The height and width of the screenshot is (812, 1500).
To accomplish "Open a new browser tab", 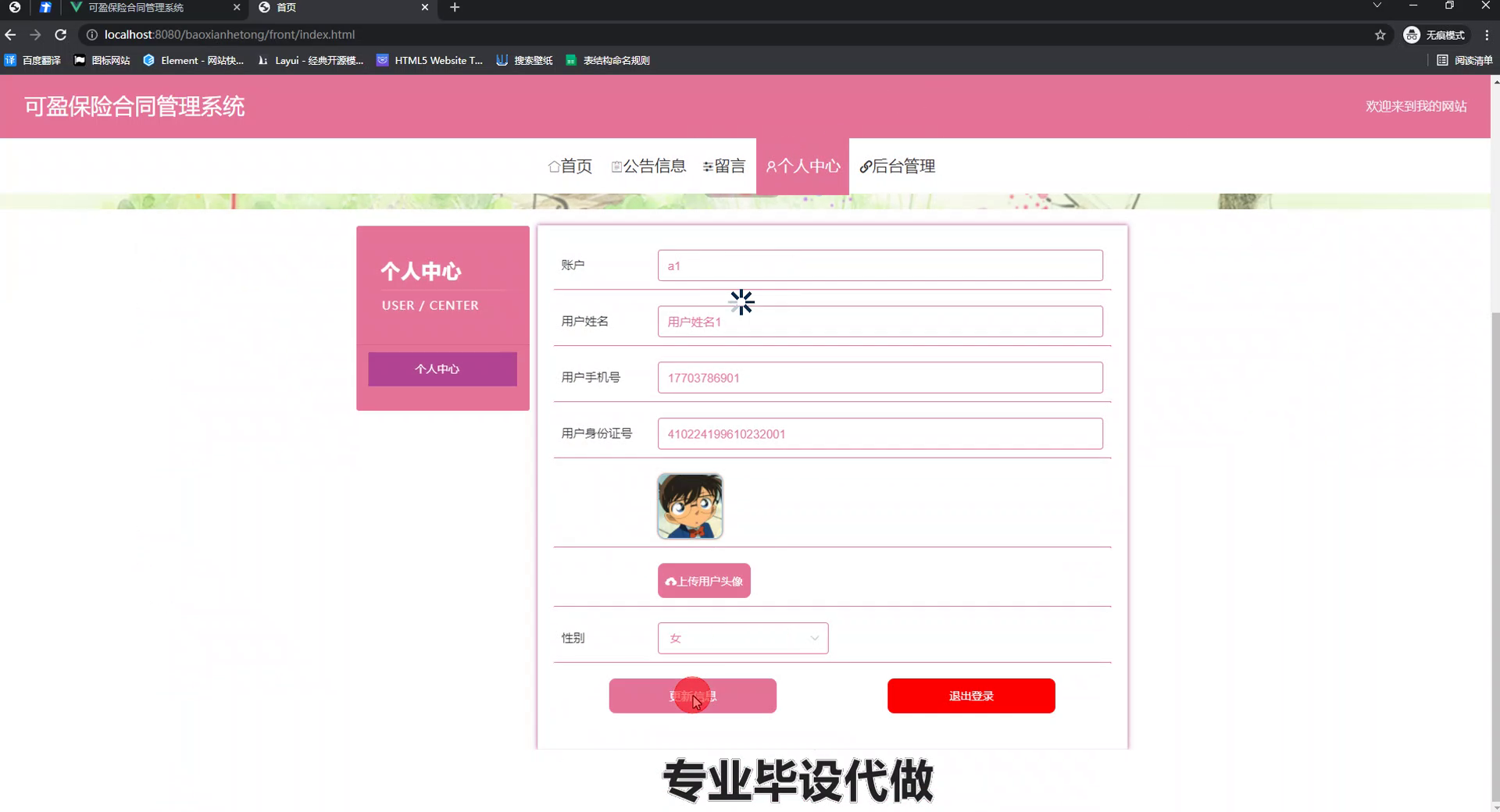I will click(455, 7).
